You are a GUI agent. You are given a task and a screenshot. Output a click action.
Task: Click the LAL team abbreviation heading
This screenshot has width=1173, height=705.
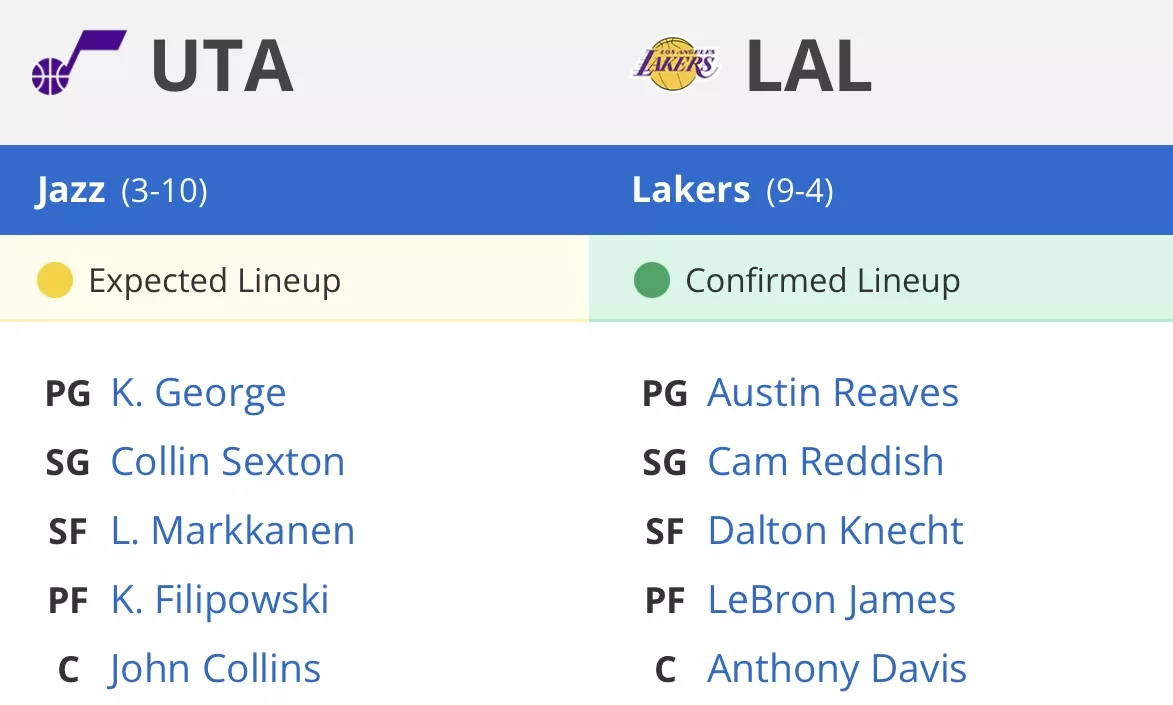point(809,66)
